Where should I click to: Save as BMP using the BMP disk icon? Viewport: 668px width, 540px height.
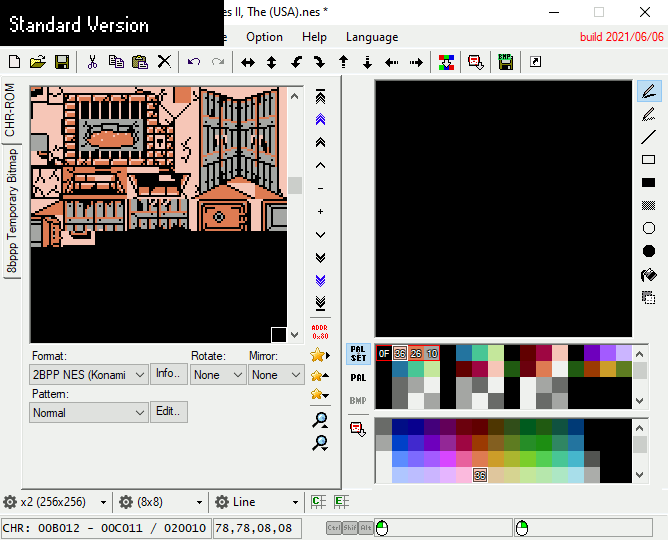click(x=505, y=63)
